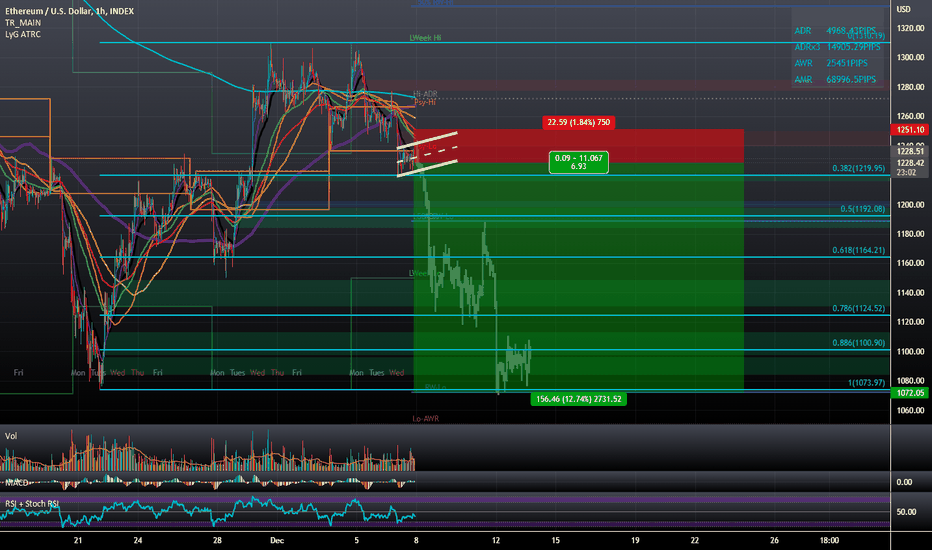Select the LyG ATRC indicator label

click(x=23, y=34)
